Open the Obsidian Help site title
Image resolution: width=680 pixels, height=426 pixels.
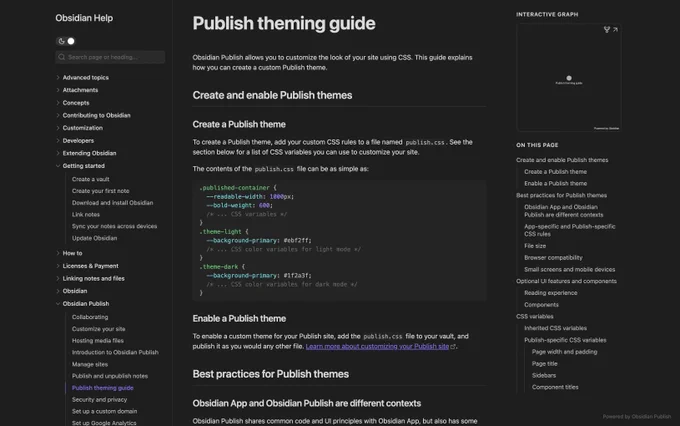[x=84, y=18]
